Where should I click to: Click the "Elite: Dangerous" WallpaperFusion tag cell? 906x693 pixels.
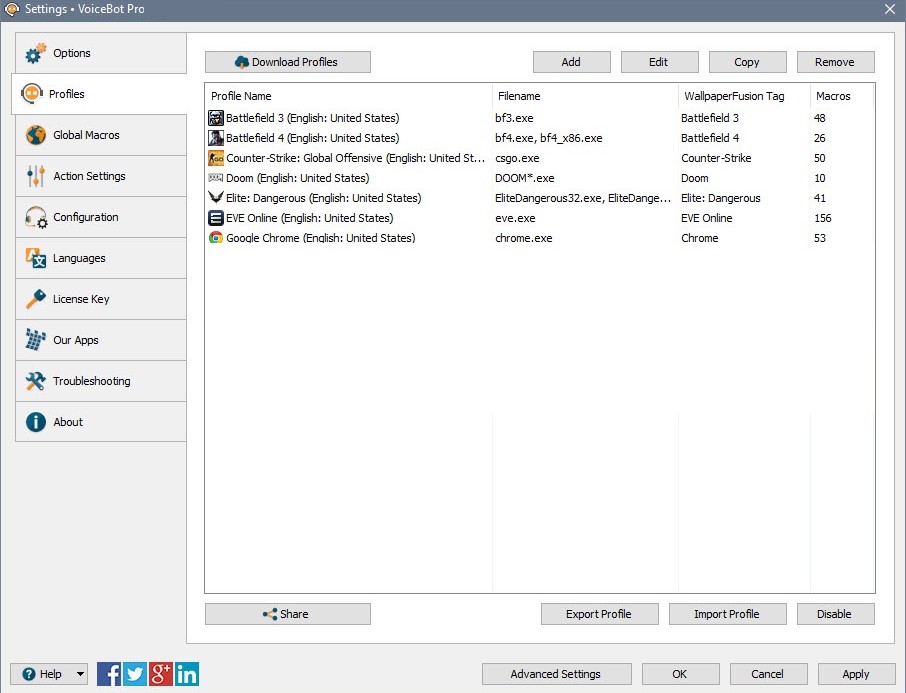[721, 198]
